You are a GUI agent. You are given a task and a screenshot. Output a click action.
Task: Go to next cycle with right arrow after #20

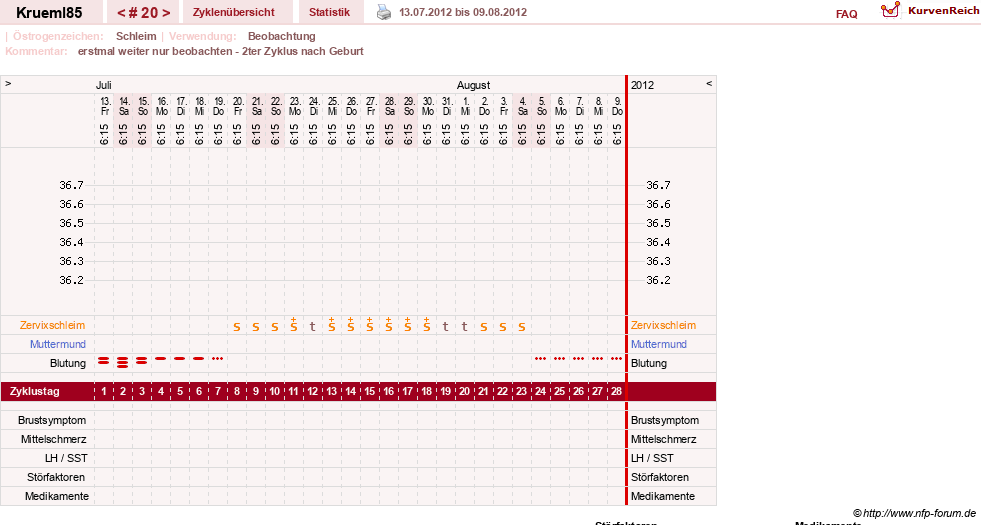[166, 13]
